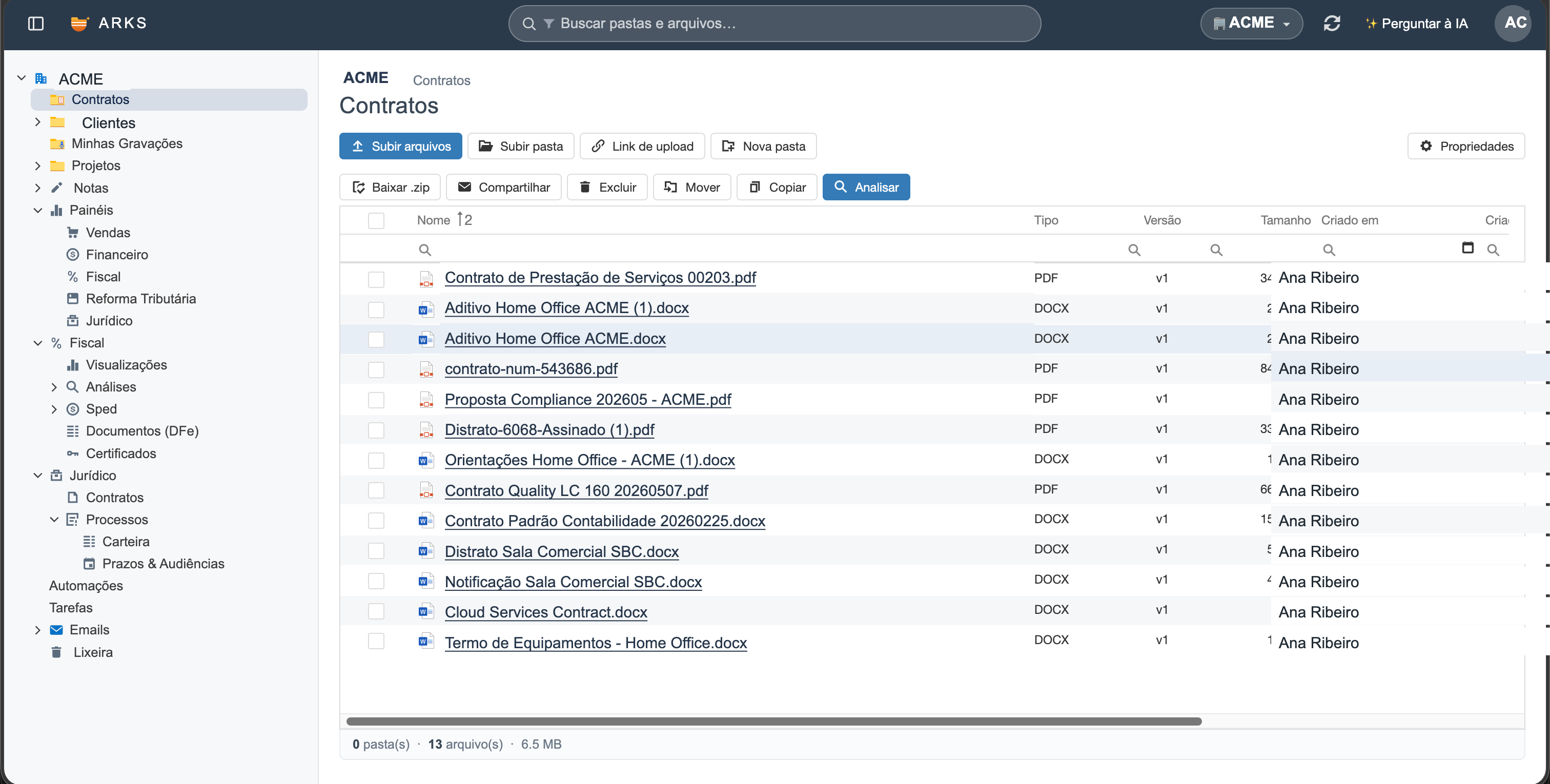Click the Financeiro dollar circle icon
Image resolution: width=1550 pixels, height=784 pixels.
(73, 255)
